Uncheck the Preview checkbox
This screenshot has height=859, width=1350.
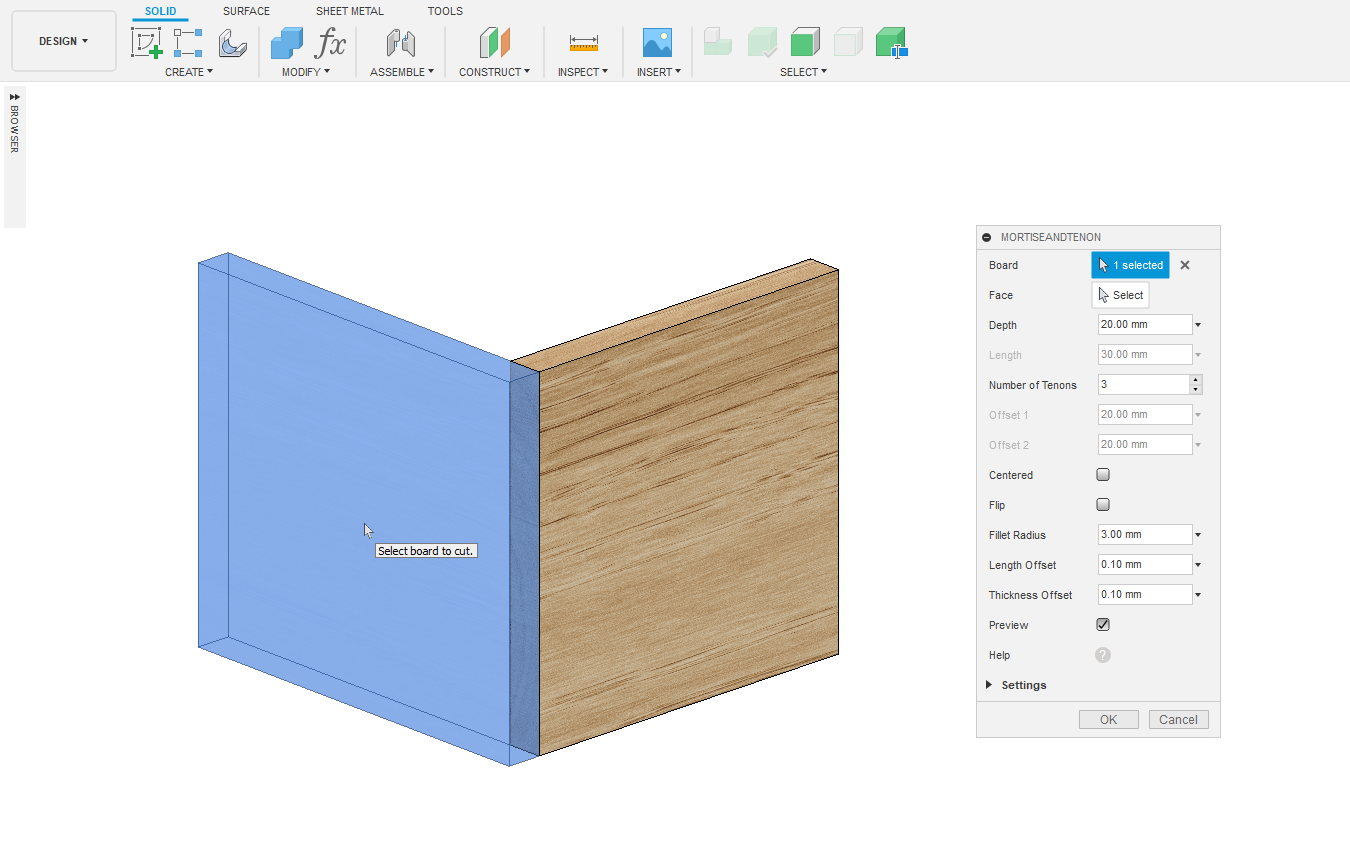[1103, 625]
